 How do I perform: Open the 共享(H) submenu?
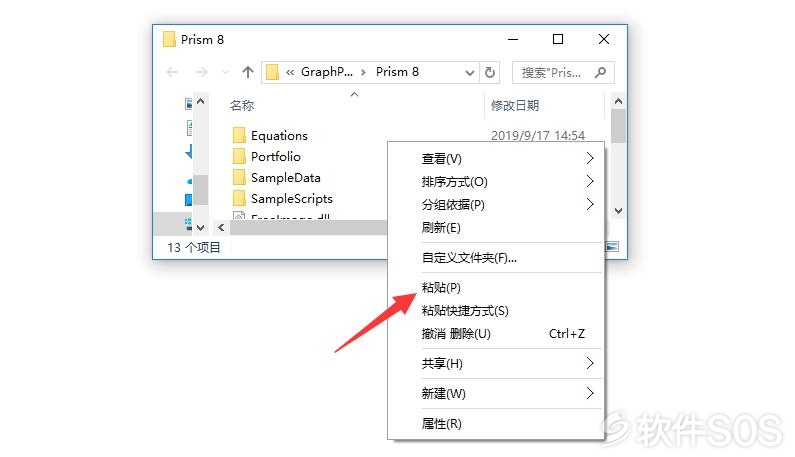point(496,363)
